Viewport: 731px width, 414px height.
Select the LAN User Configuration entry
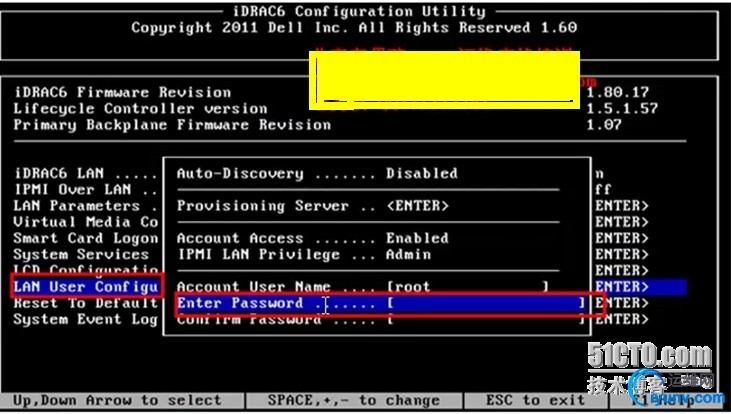(x=86, y=287)
